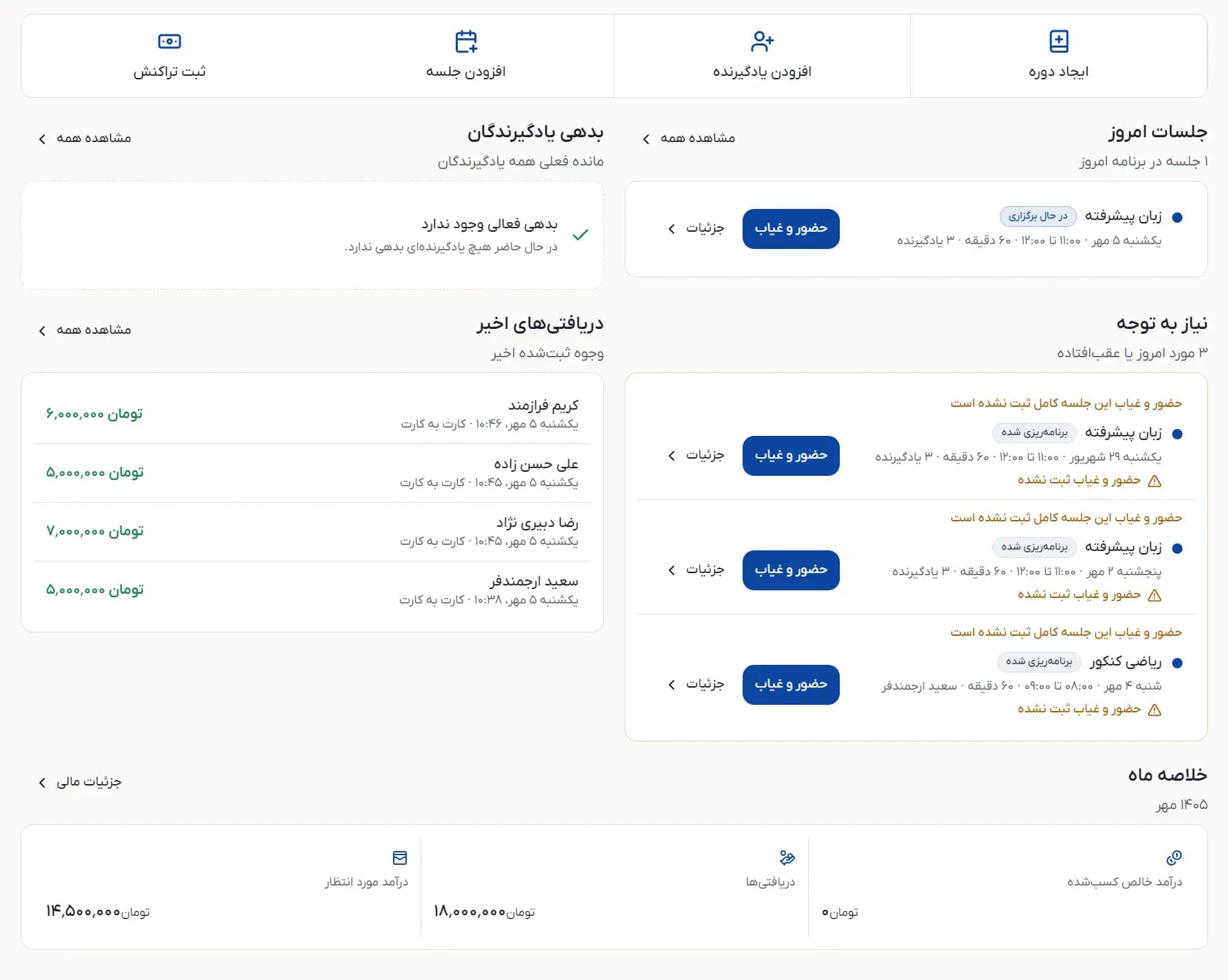Click blue dot beside ریاضی کنکور
The height and width of the screenshot is (980, 1228).
tap(1178, 663)
